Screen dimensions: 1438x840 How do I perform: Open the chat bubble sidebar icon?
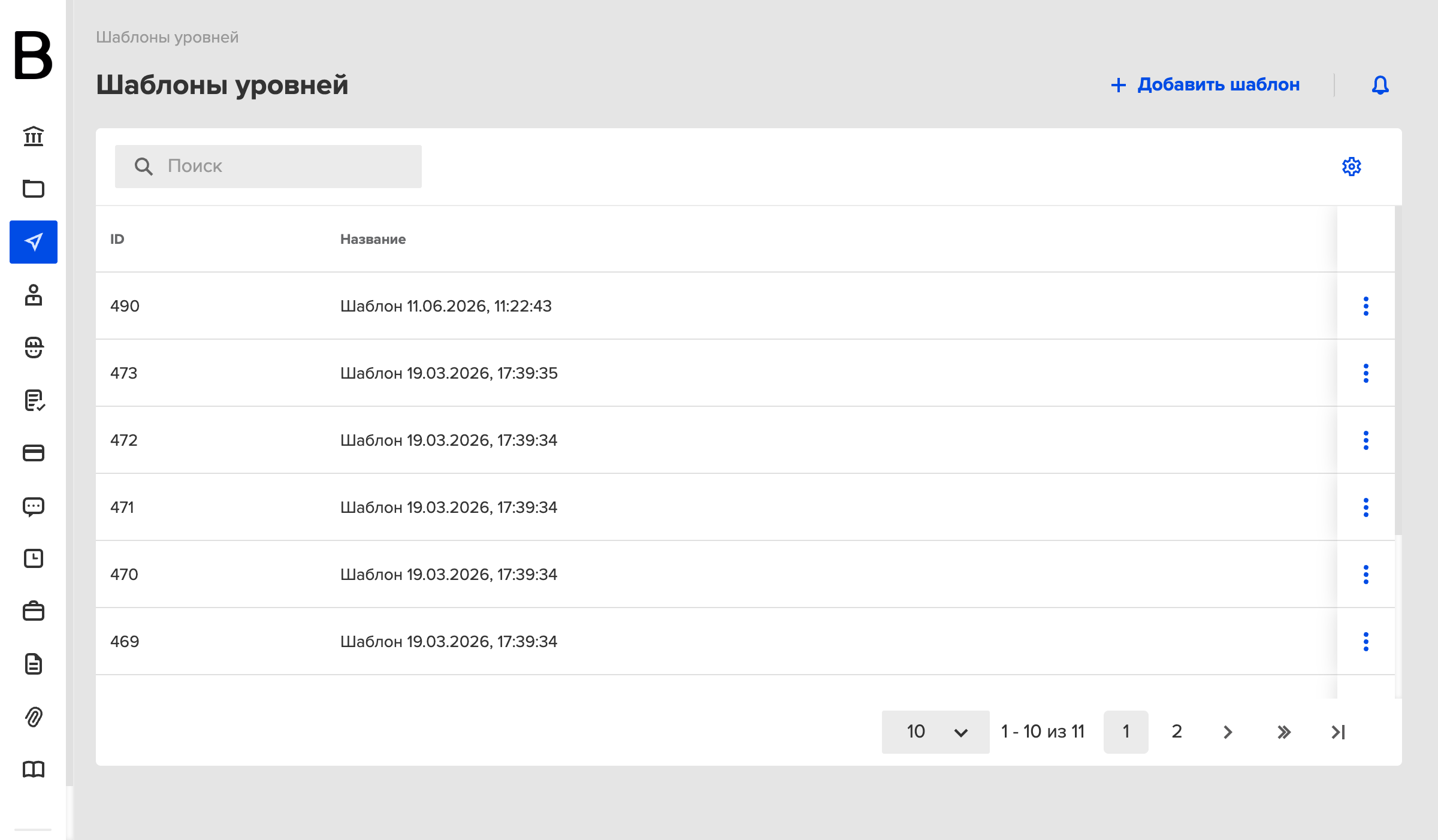(34, 507)
